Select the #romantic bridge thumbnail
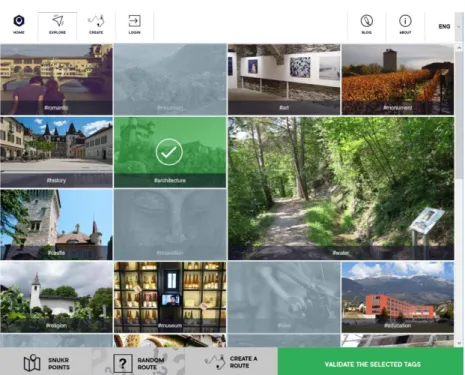The width and height of the screenshot is (465, 375). click(x=56, y=79)
